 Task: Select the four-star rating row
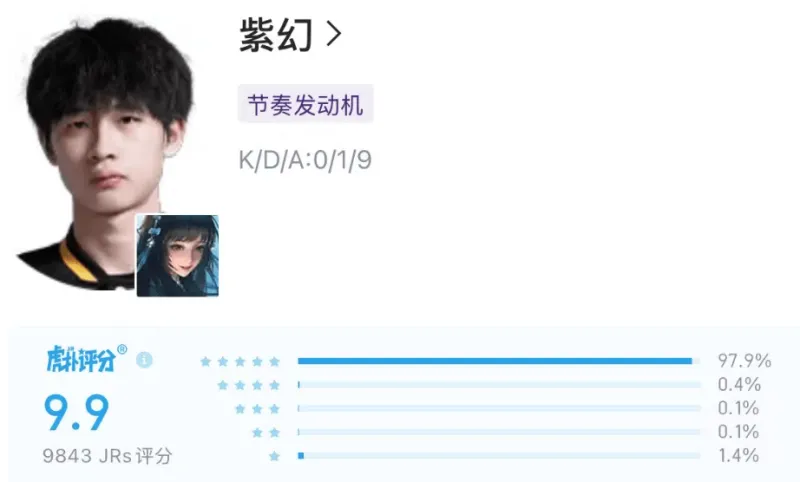click(485, 385)
